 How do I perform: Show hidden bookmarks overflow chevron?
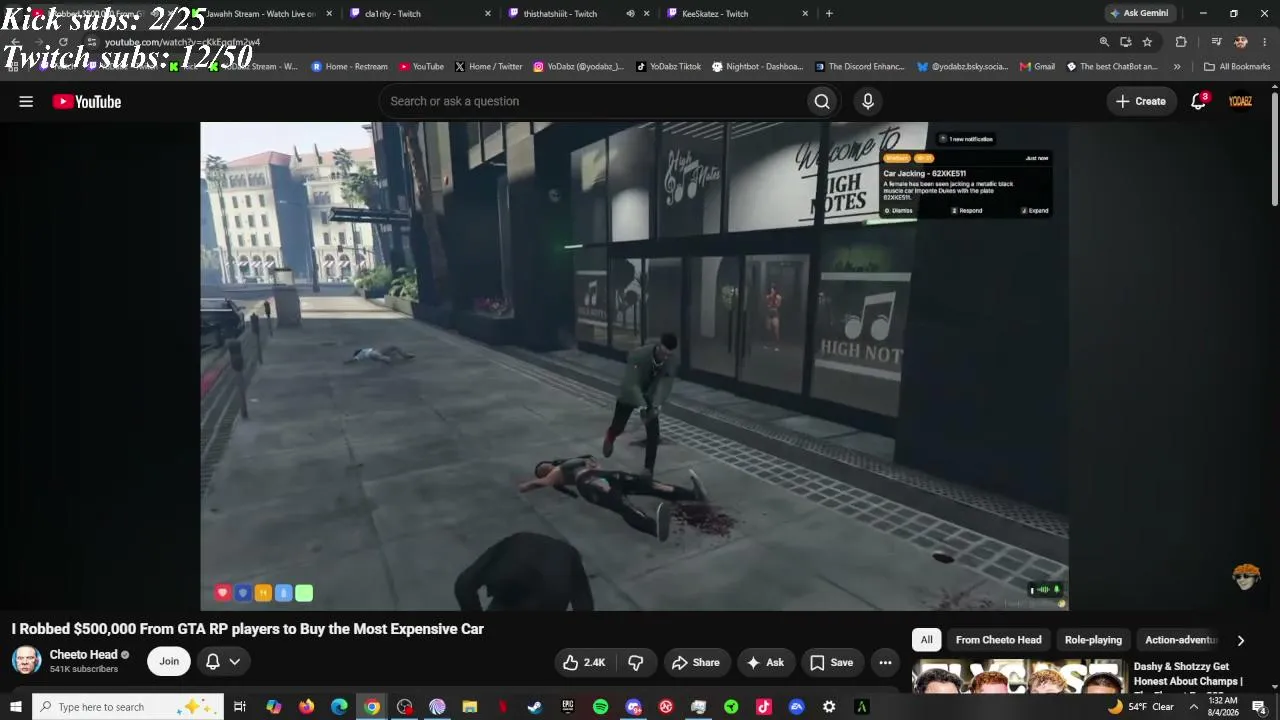click(1177, 67)
